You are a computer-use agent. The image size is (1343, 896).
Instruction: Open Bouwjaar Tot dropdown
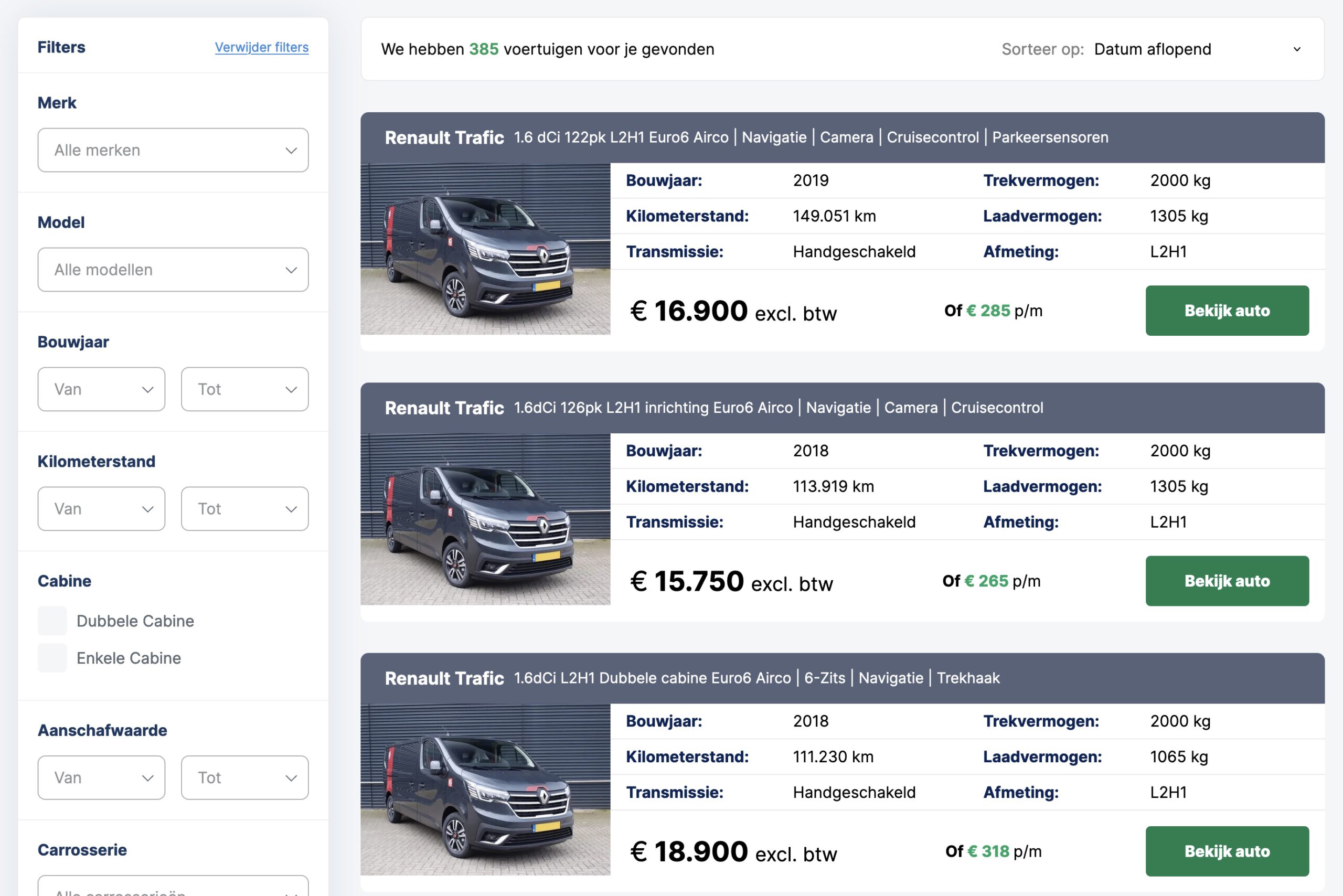[x=245, y=389]
